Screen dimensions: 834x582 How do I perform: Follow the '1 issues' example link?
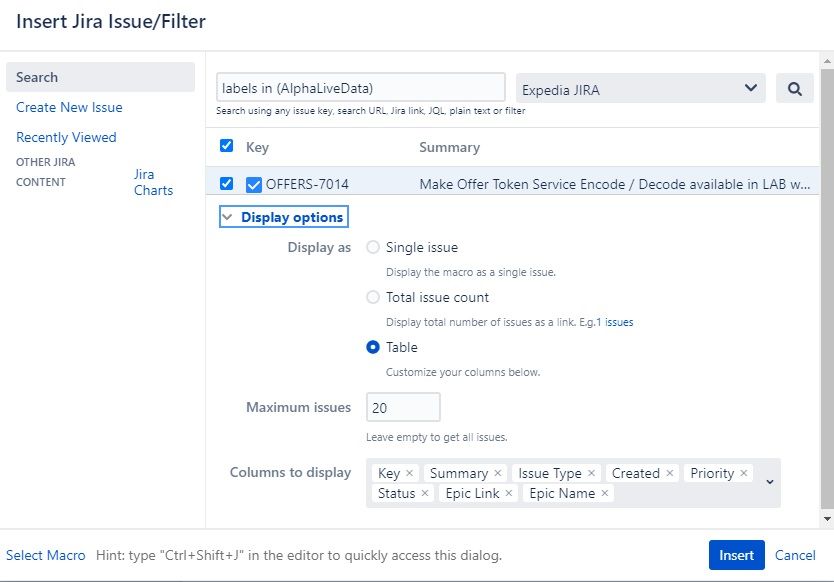[615, 322]
